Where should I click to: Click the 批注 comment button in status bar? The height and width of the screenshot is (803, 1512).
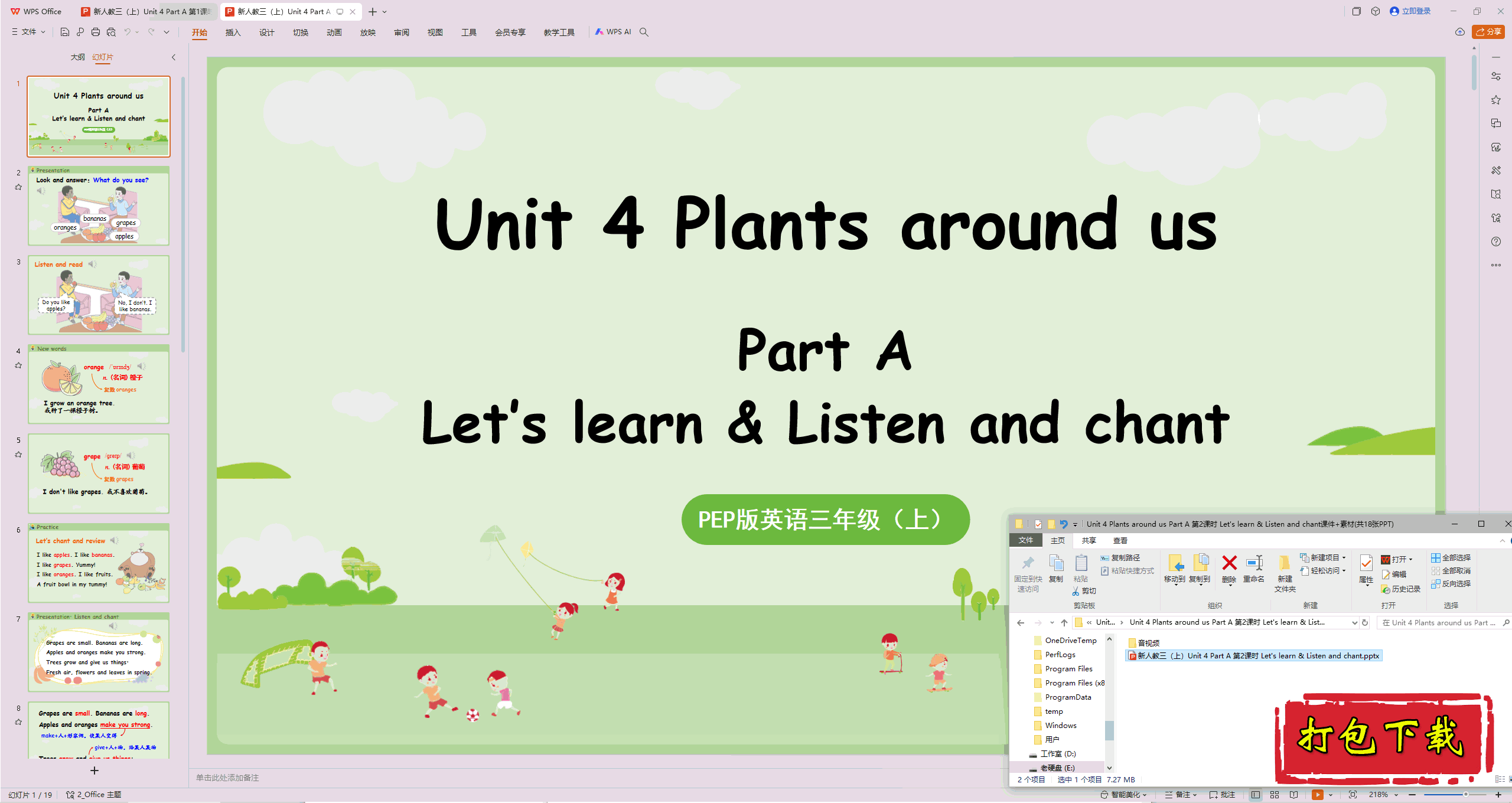click(1223, 795)
